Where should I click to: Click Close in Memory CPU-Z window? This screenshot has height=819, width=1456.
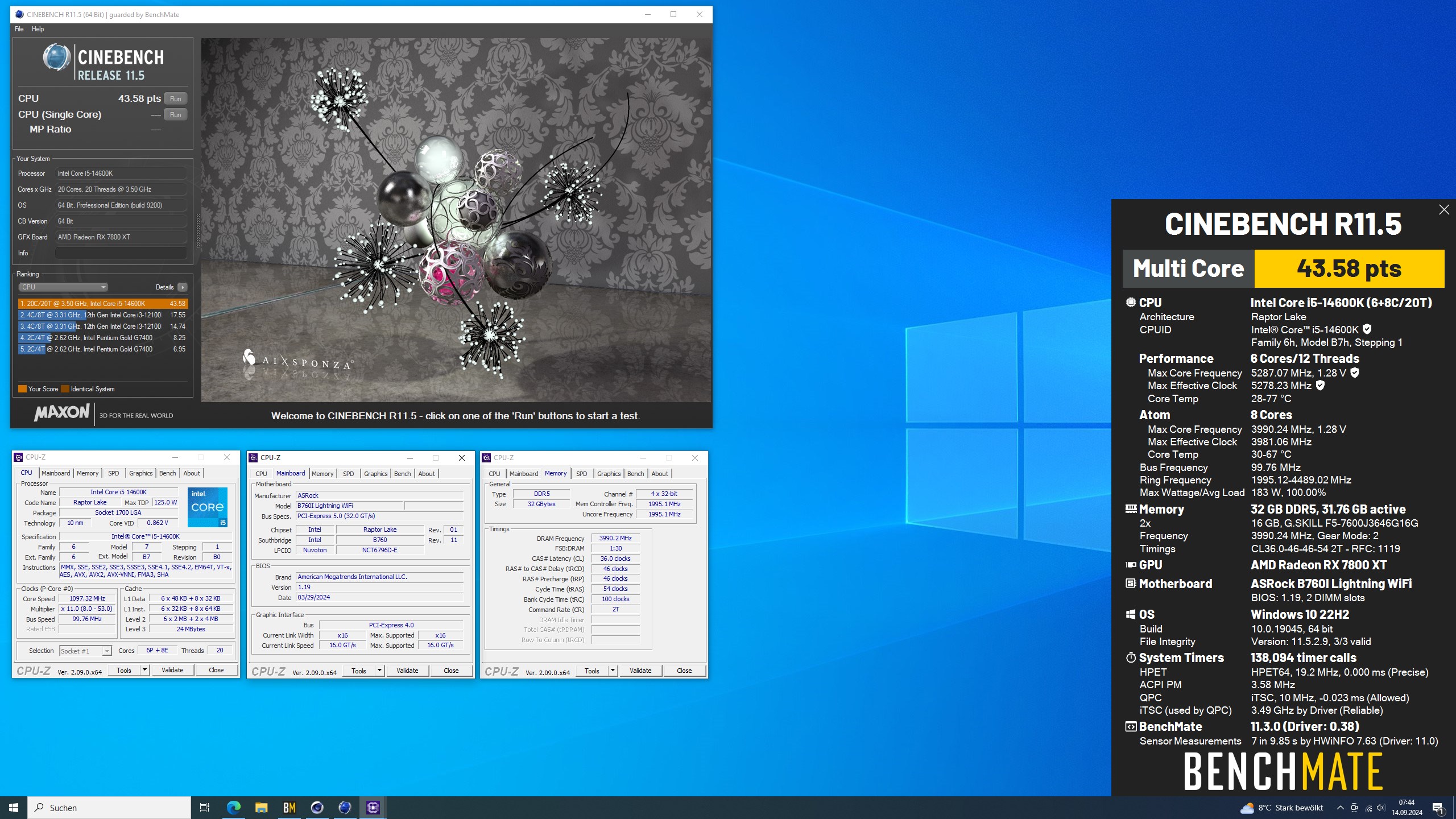(684, 671)
